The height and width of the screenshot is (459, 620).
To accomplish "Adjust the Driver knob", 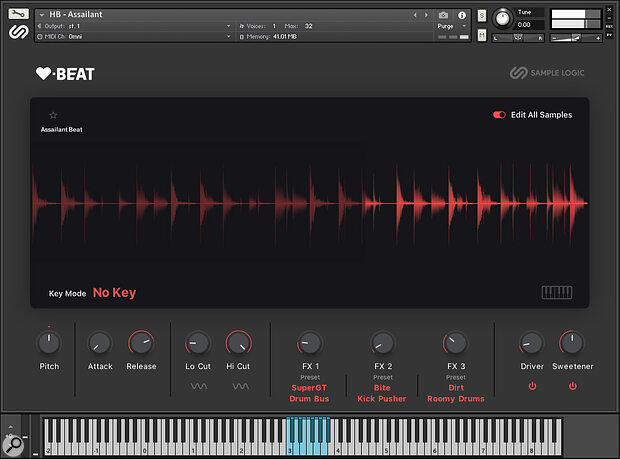I will tap(531, 343).
